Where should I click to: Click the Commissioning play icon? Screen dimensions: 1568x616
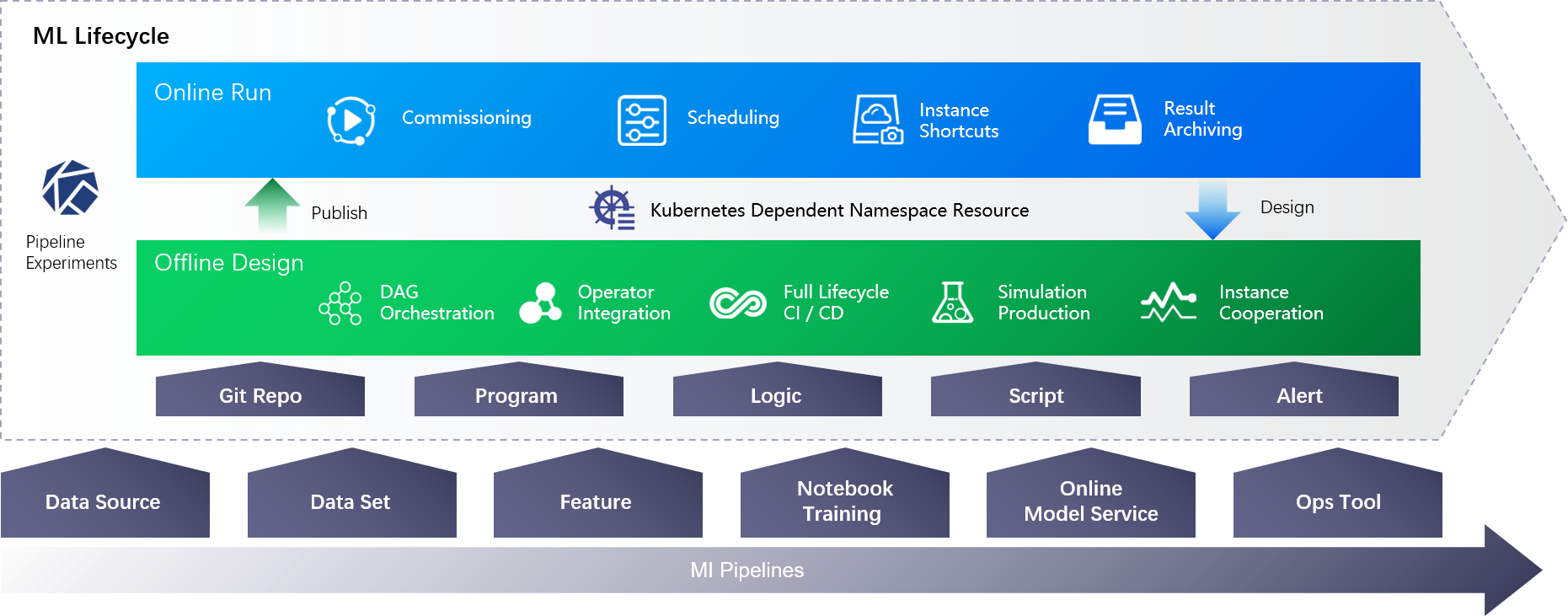click(351, 121)
